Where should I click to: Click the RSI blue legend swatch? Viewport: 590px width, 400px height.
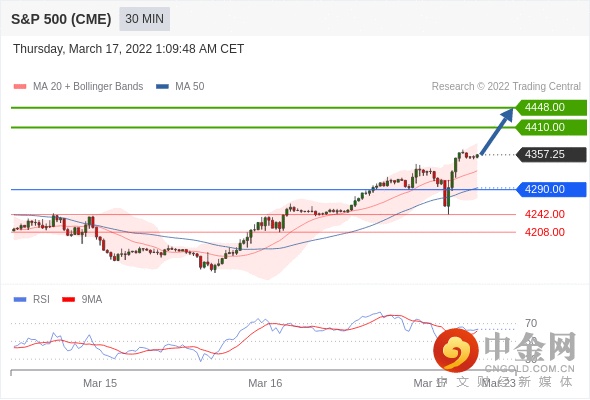[x=20, y=300]
